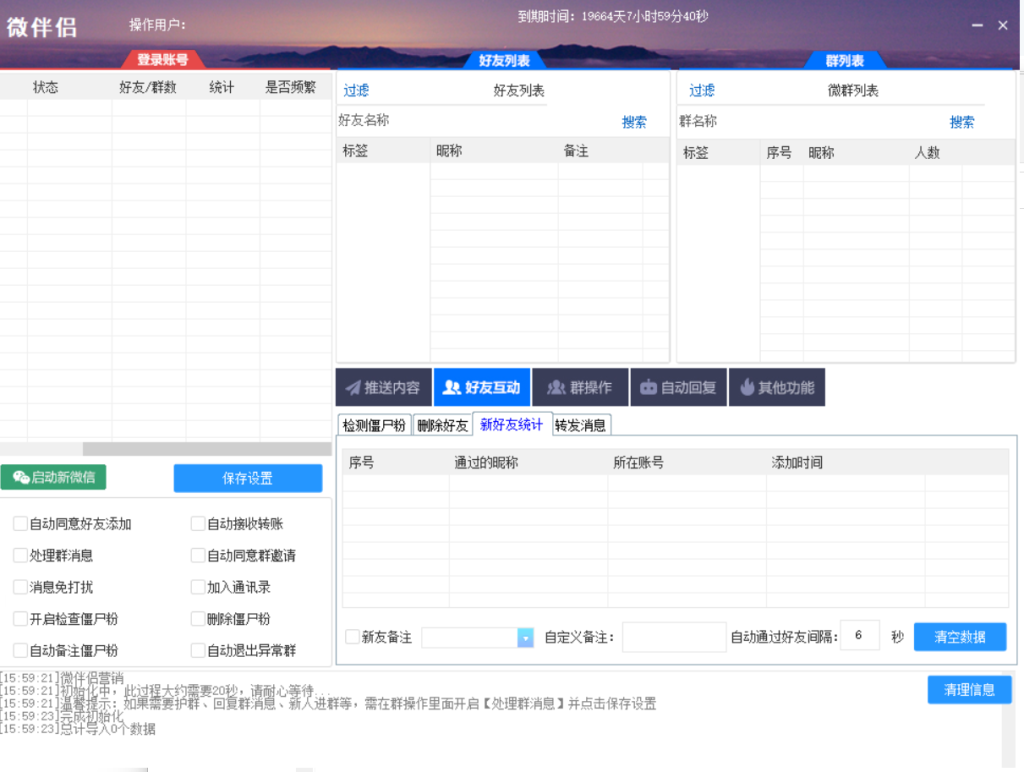
Task: Check the 删除僵尸粉 option
Action: tap(198, 619)
